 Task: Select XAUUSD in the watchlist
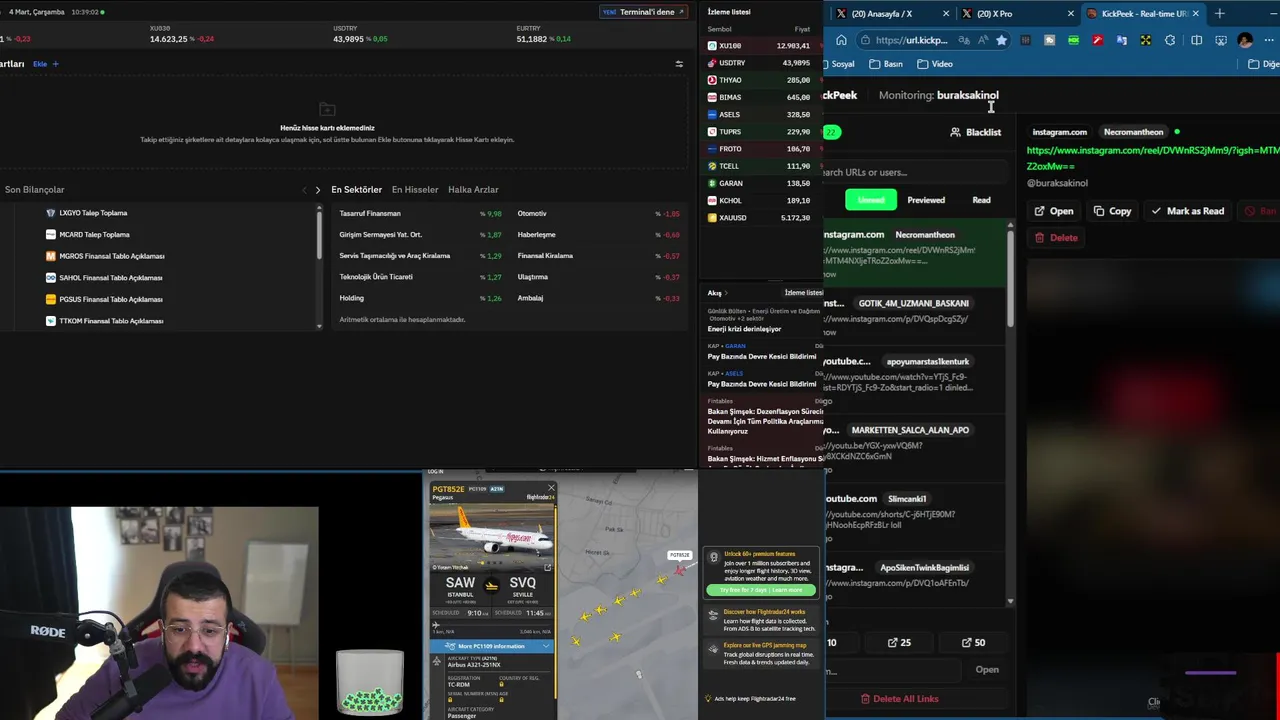coord(760,218)
